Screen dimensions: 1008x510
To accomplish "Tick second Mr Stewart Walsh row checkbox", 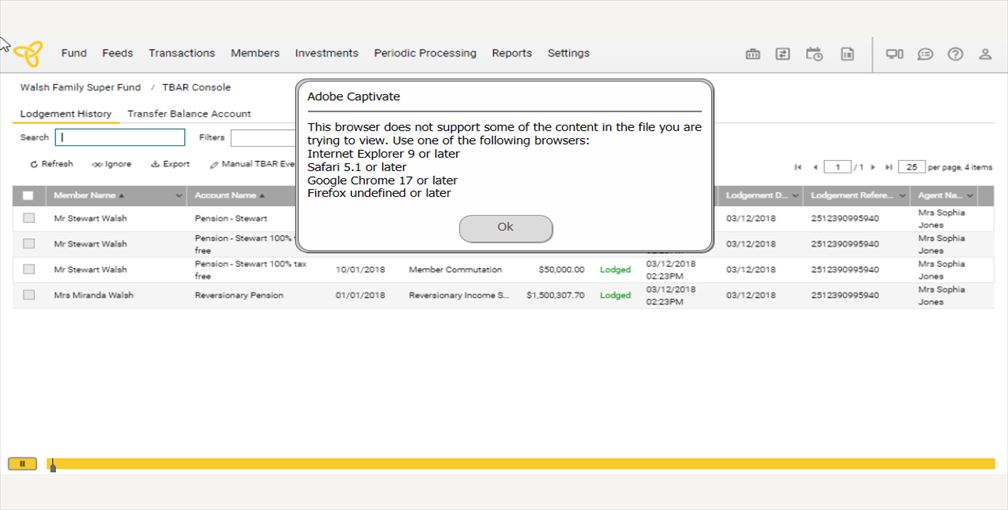I will point(28,244).
